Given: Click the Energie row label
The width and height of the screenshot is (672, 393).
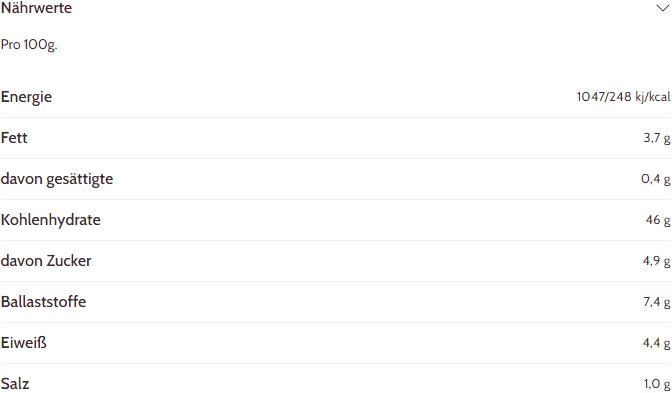Looking at the screenshot, I should click(x=27, y=97).
